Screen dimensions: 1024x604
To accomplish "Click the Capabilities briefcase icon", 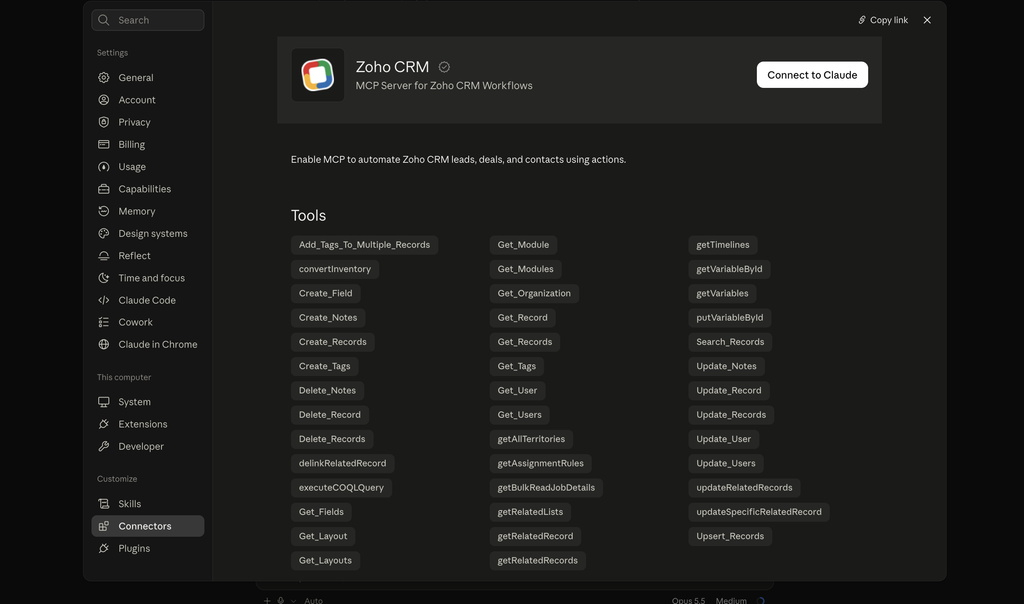I will [104, 189].
